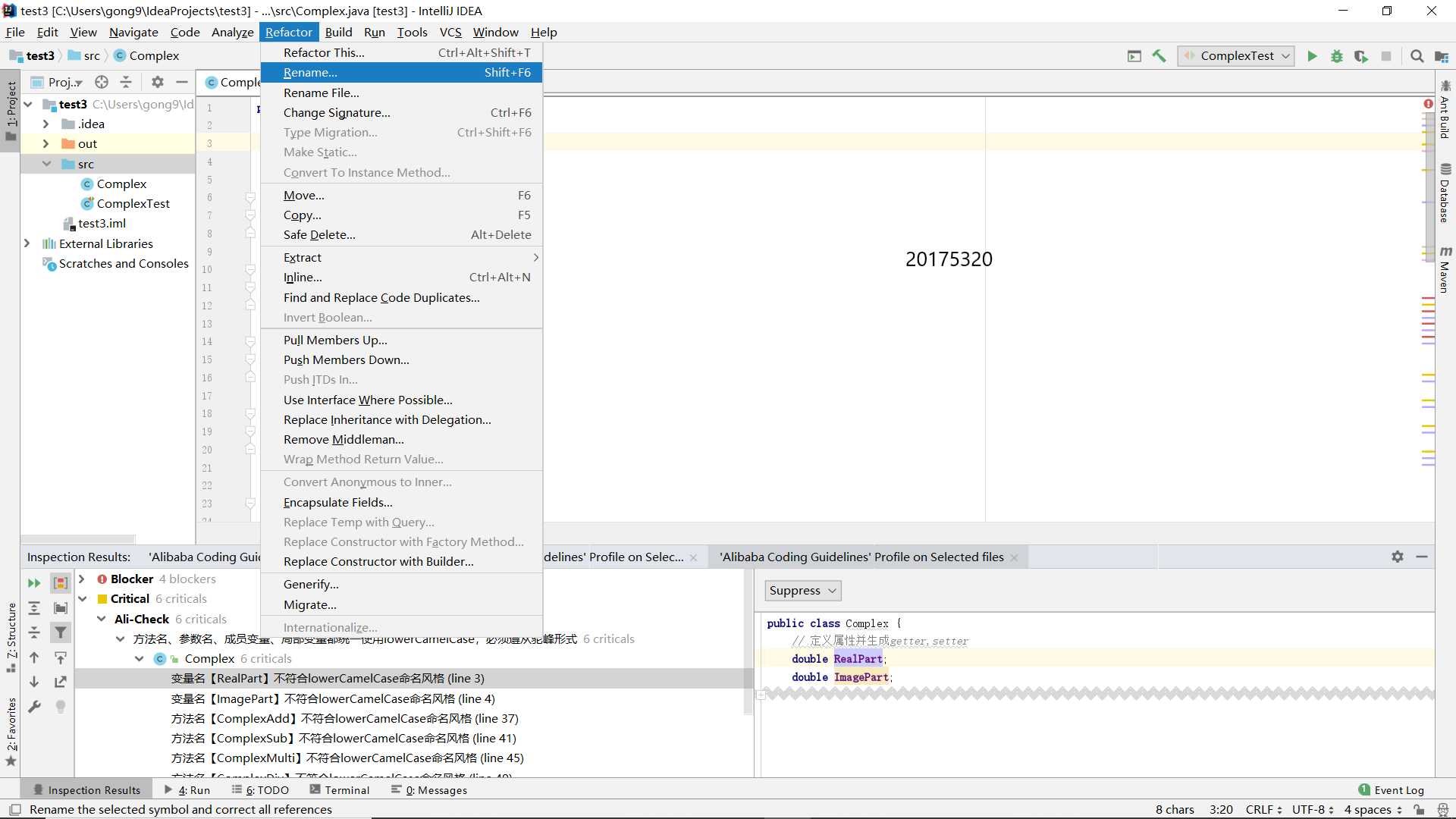Screen dimensions: 1456x819
Task: Open Project panel settings gear
Action: tap(158, 82)
